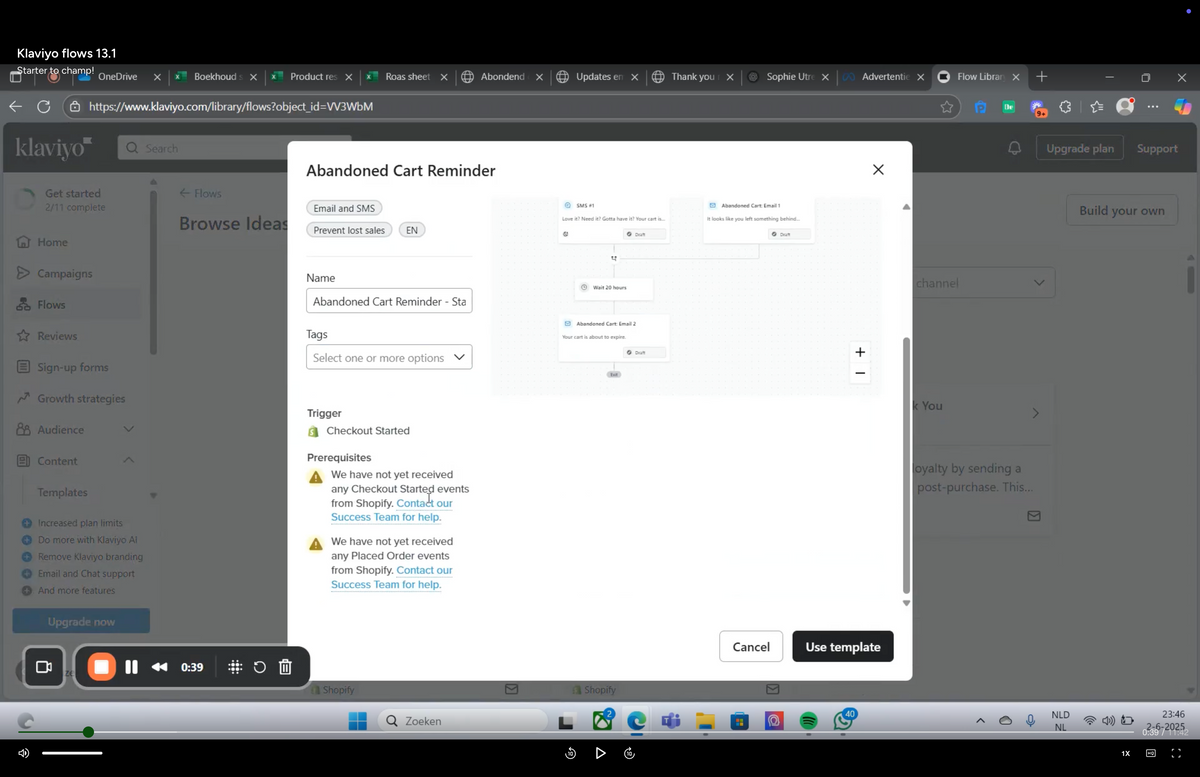The height and width of the screenshot is (777, 1200).
Task: Open Sign-up forms in sidebar
Action: coord(72,367)
